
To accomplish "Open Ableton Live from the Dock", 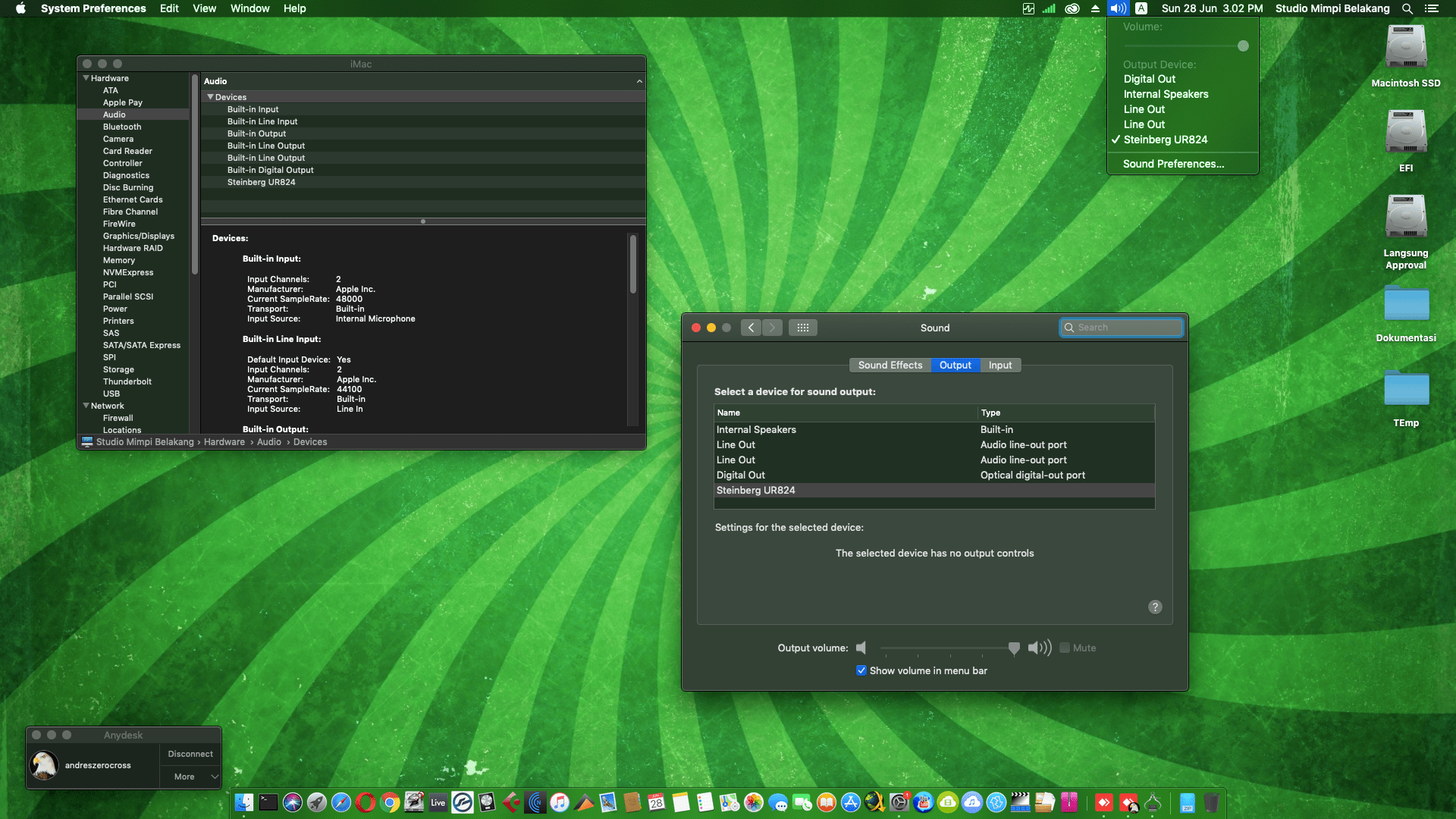I will 438,802.
